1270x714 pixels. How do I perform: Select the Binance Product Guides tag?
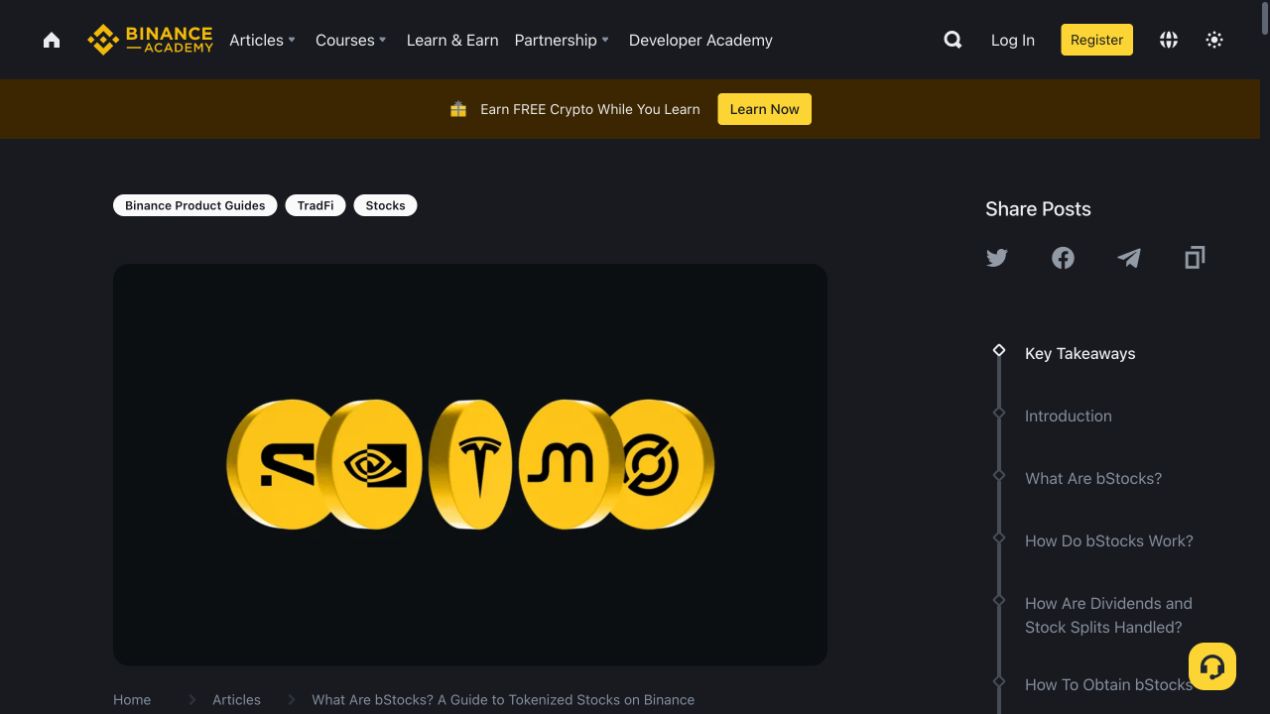pos(195,205)
